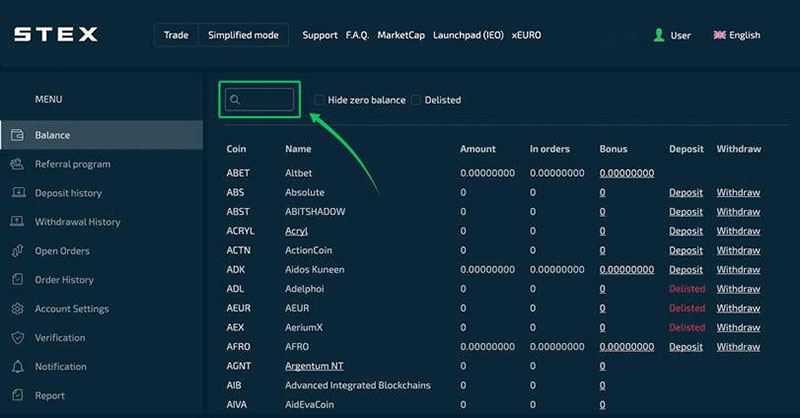The width and height of the screenshot is (800, 418).
Task: Click the Coin column header
Action: pos(236,149)
